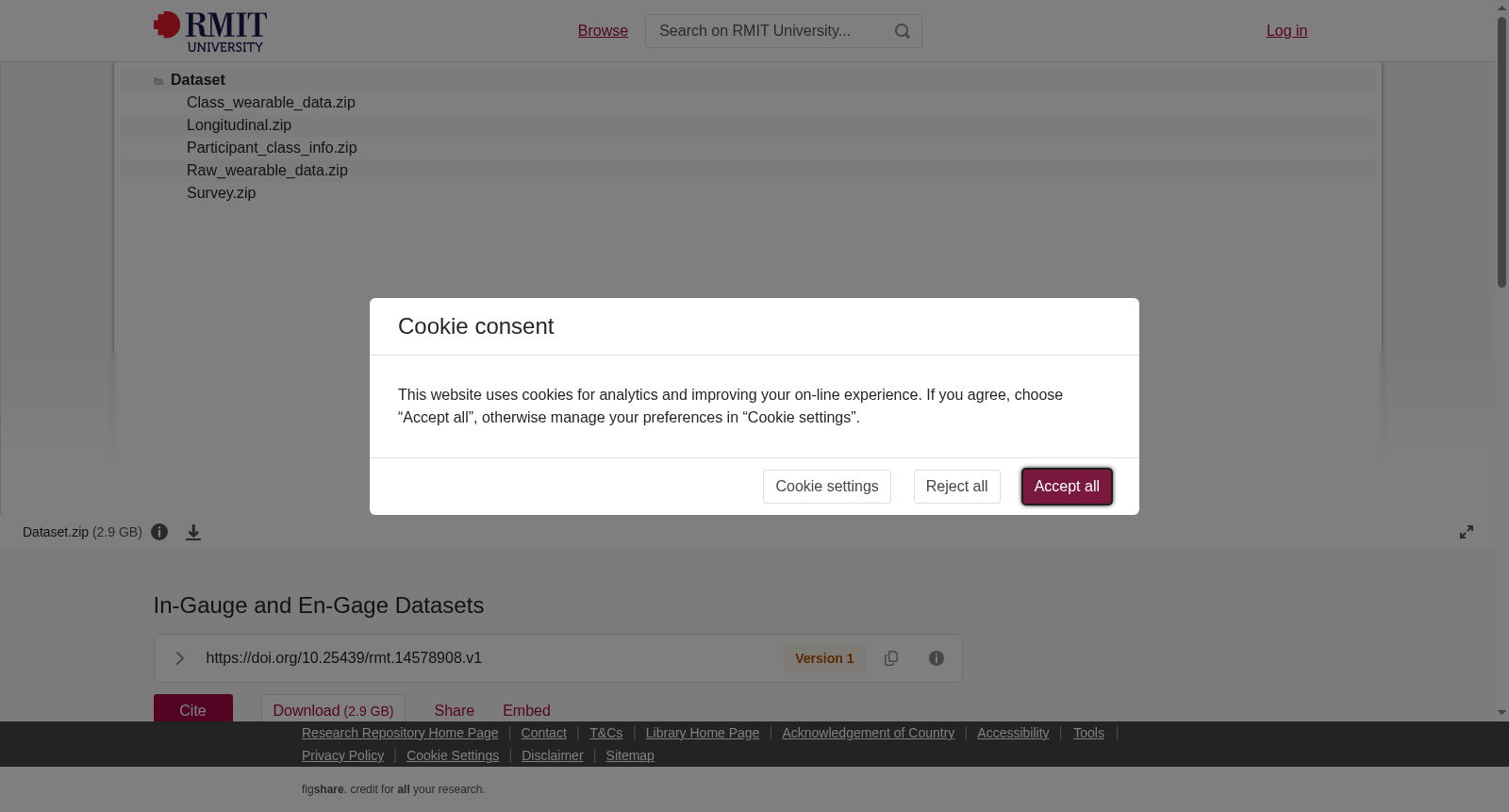Open the Disclaimer footer link
This screenshot has height=812, width=1509.
tap(553, 755)
